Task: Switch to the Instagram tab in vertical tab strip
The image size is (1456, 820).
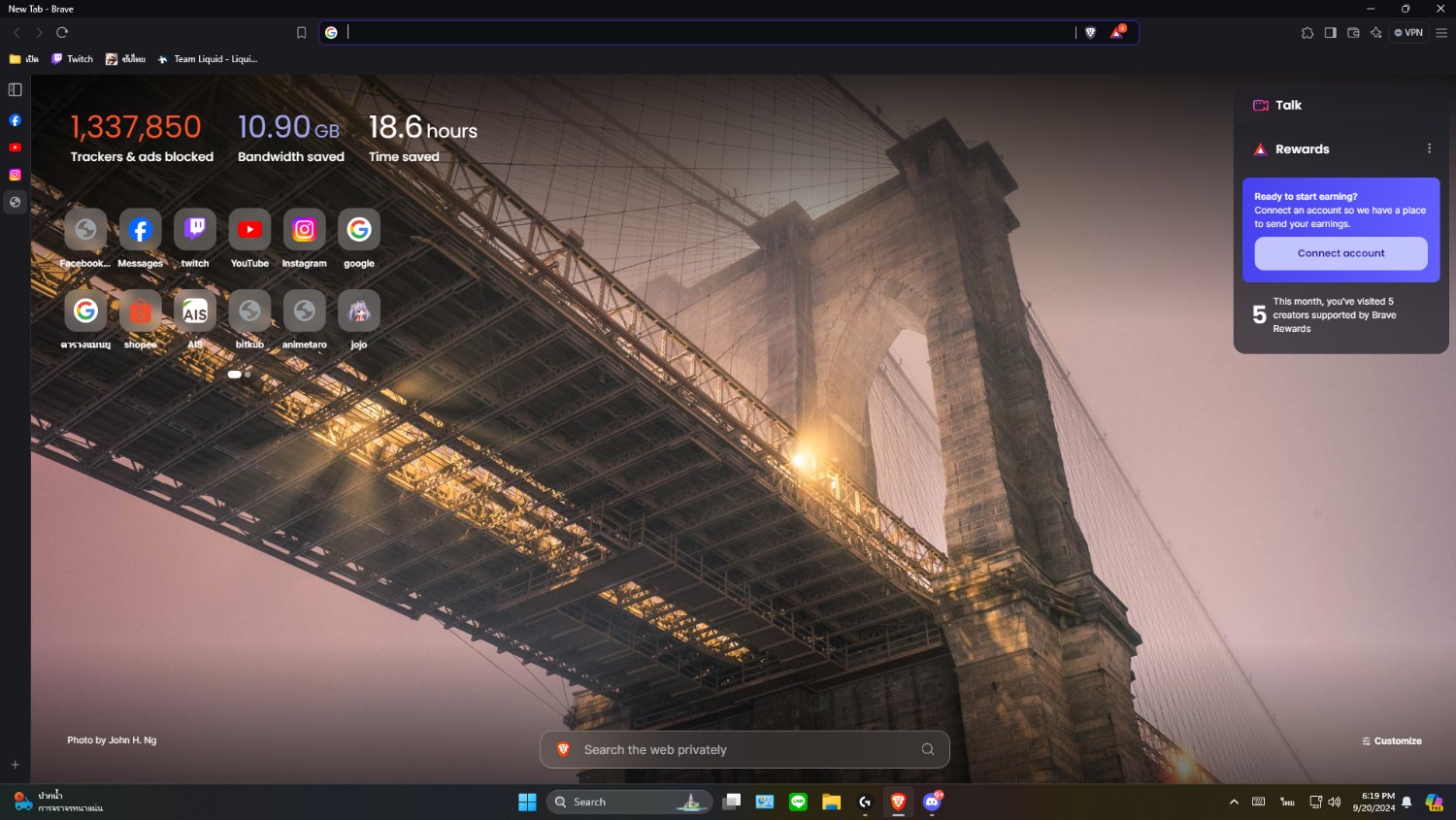Action: 15,175
